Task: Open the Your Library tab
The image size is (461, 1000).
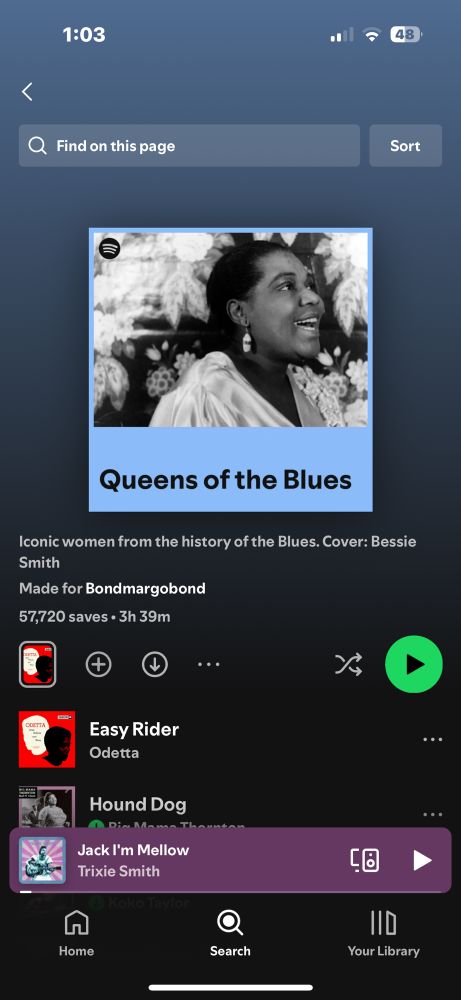Action: tap(383, 934)
